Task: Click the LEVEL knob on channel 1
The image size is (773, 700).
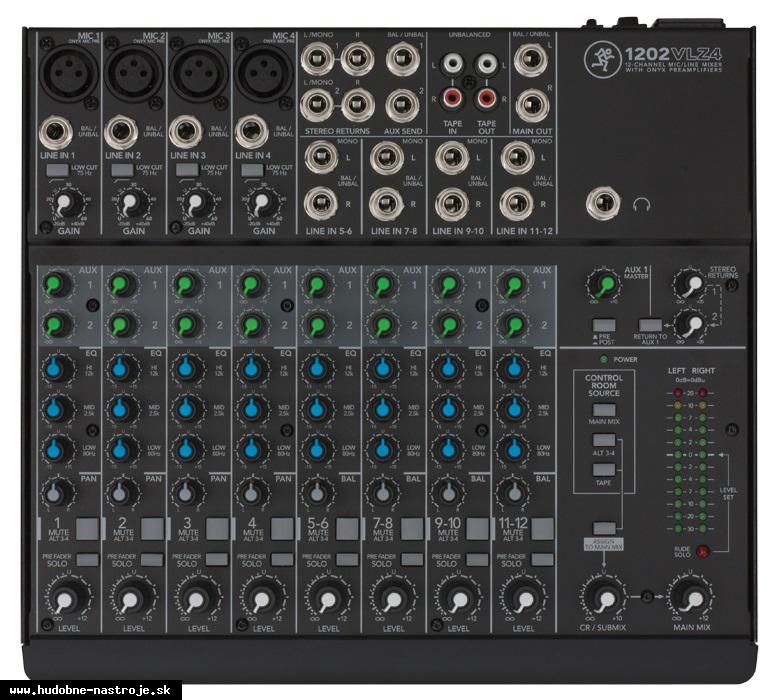Action: point(66,598)
